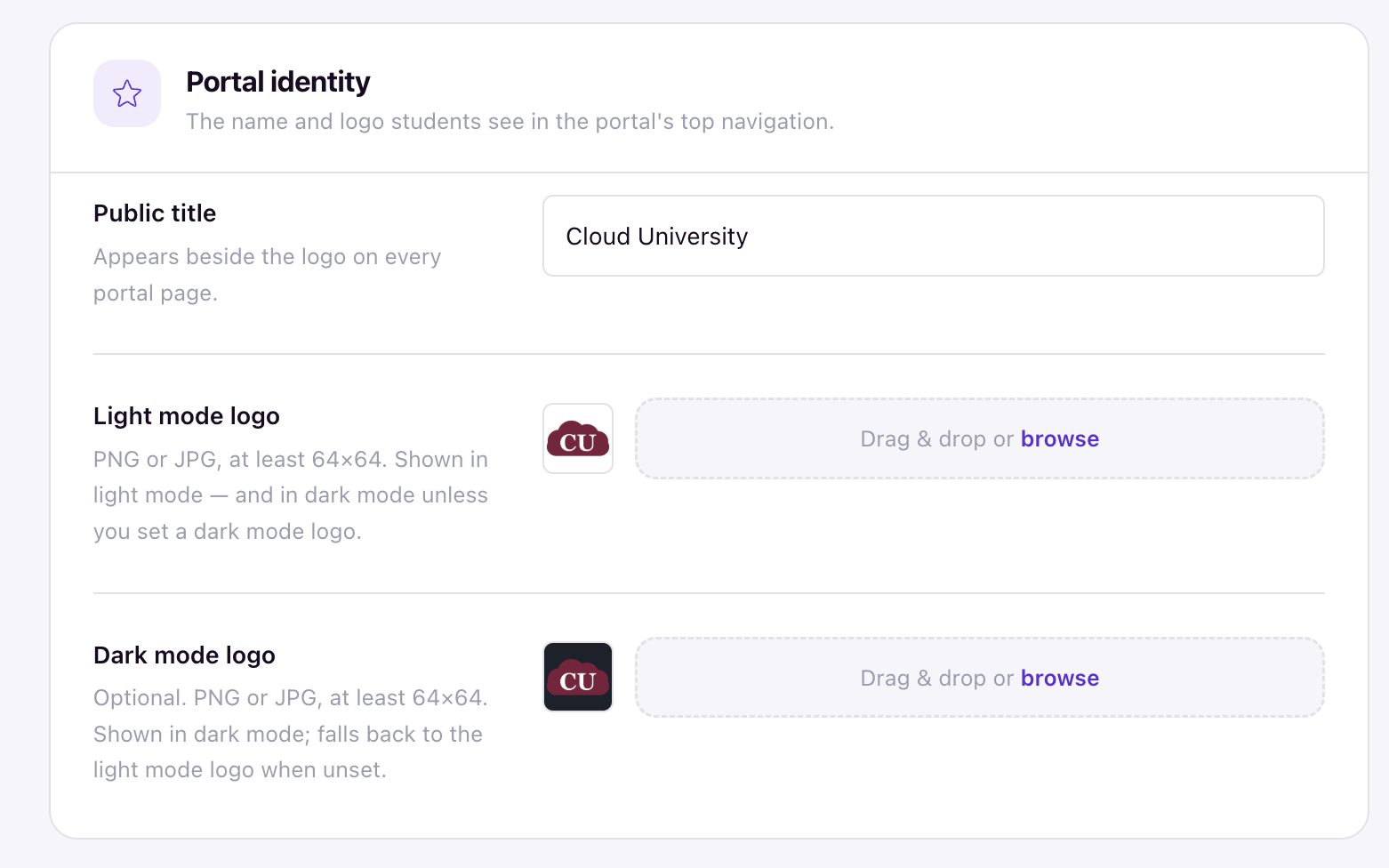Image resolution: width=1389 pixels, height=868 pixels.
Task: Click the description under Portal identity heading
Action: point(510,122)
